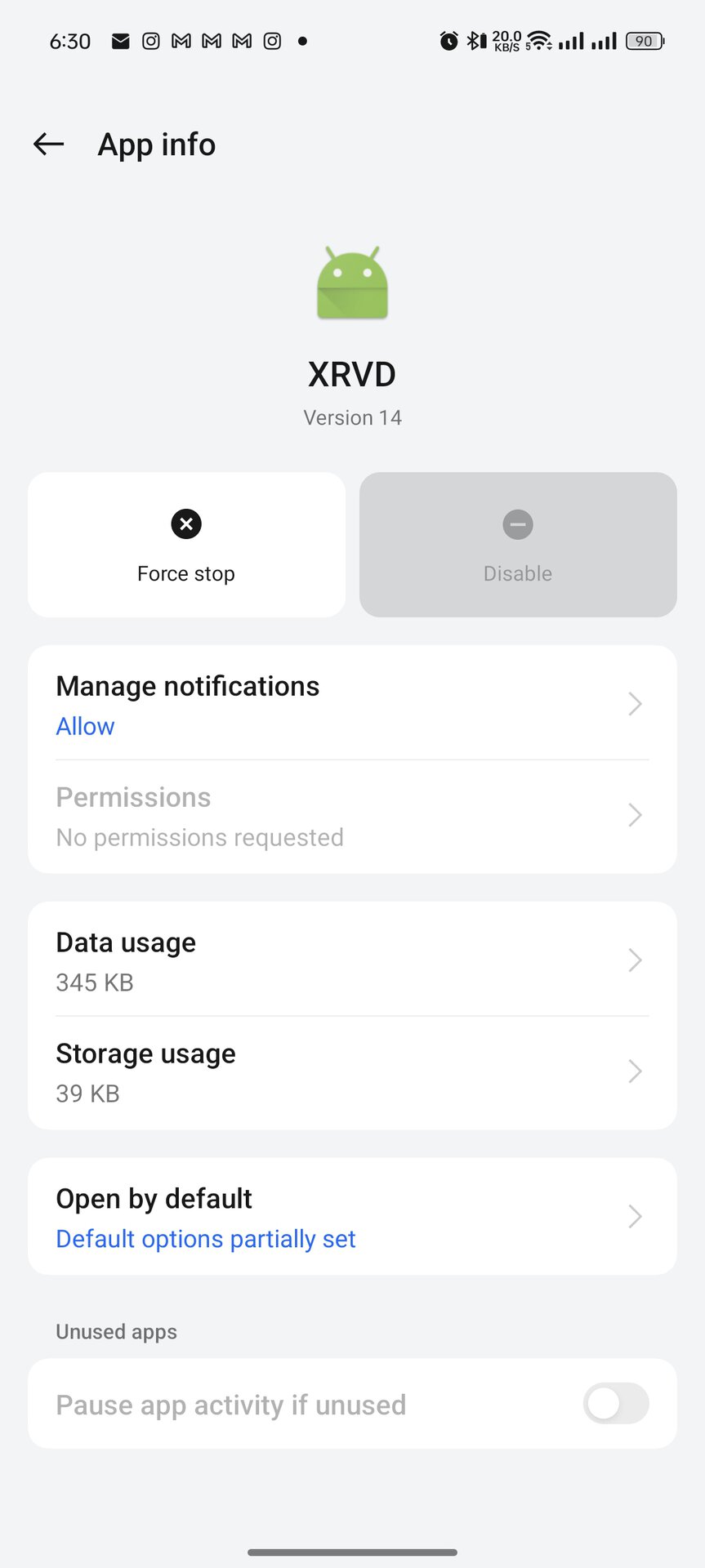Tap the XRVD Android app icon
Screen dimensions: 705x1568
[352, 283]
